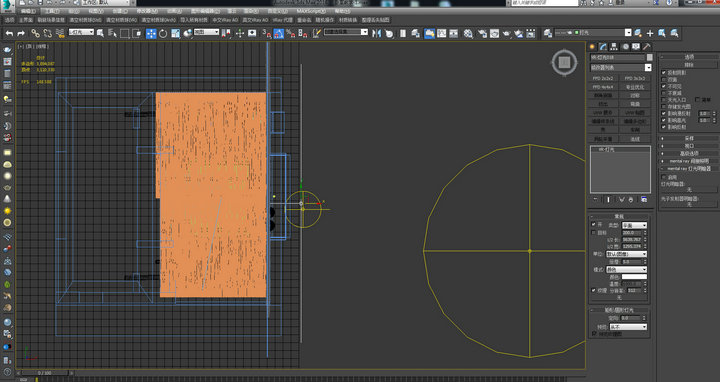Image resolution: width=720 pixels, height=382 pixels.
Task: Switch to the Utilities hammer tab
Action: pyautogui.click(x=647, y=46)
